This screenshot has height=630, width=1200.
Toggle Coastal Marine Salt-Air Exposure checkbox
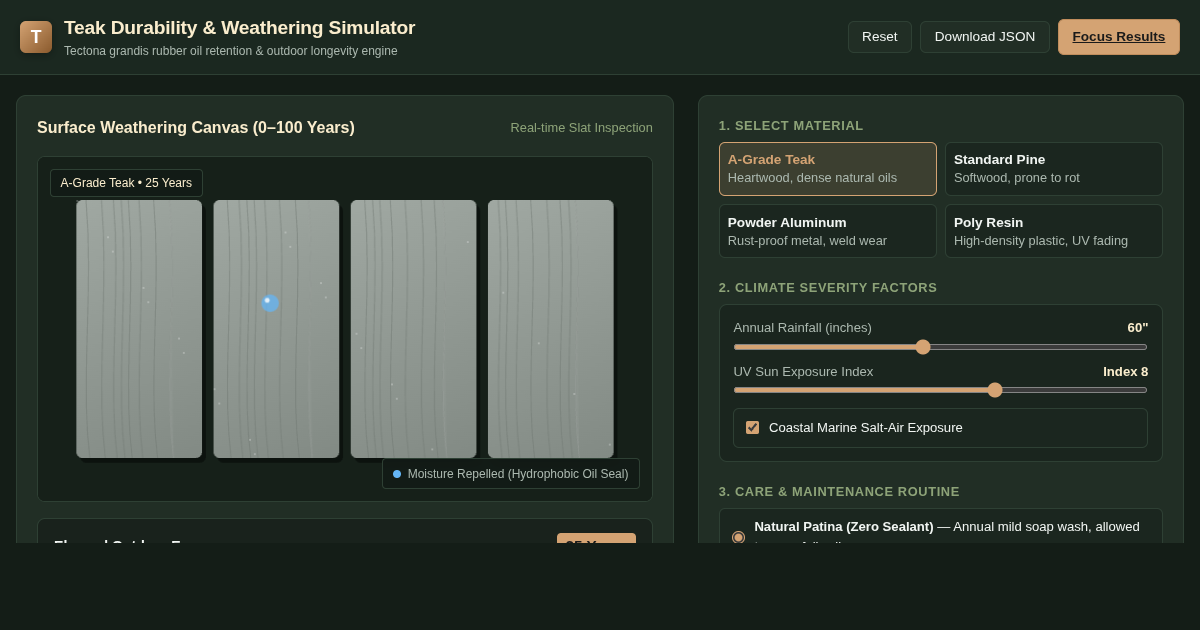pyautogui.click(x=752, y=428)
